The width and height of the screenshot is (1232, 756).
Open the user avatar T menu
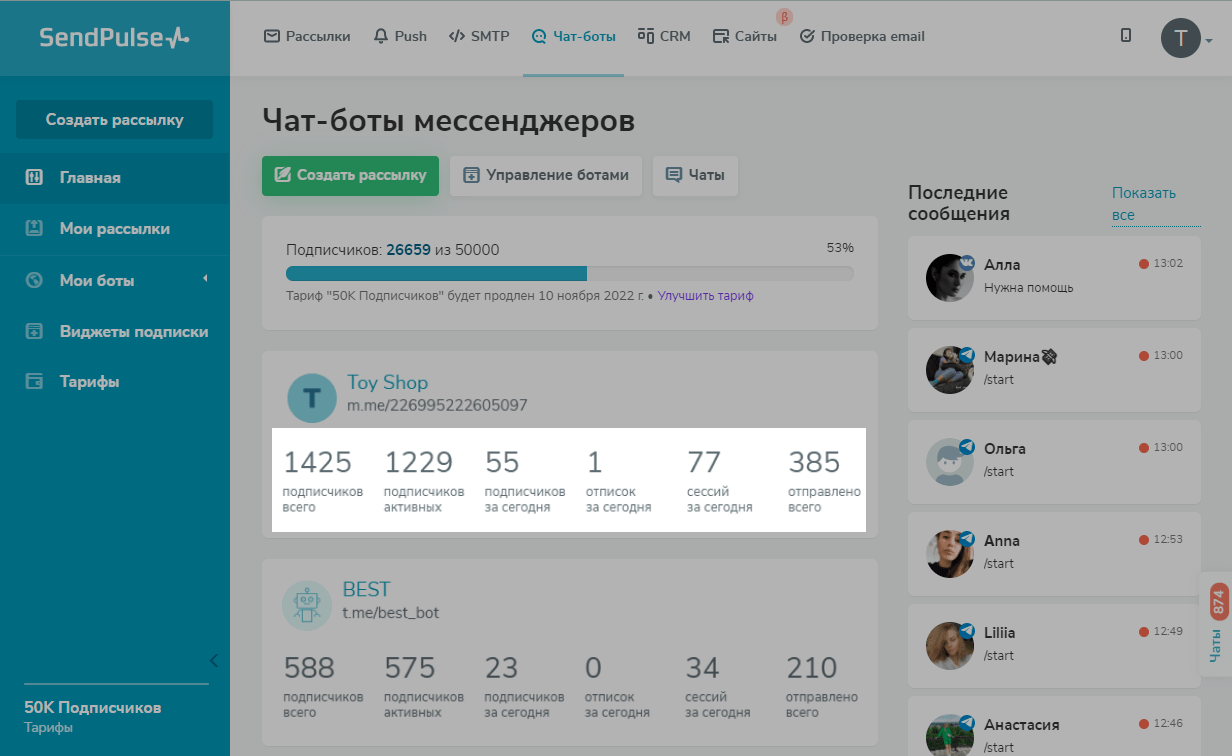tap(1186, 38)
